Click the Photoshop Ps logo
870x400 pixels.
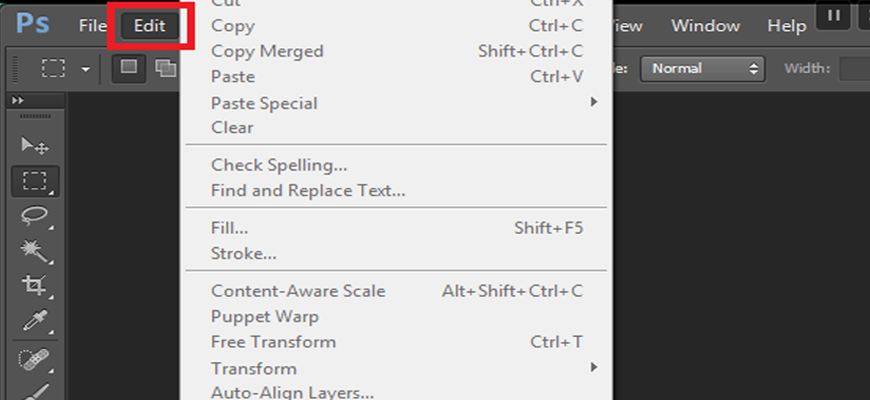[33, 24]
